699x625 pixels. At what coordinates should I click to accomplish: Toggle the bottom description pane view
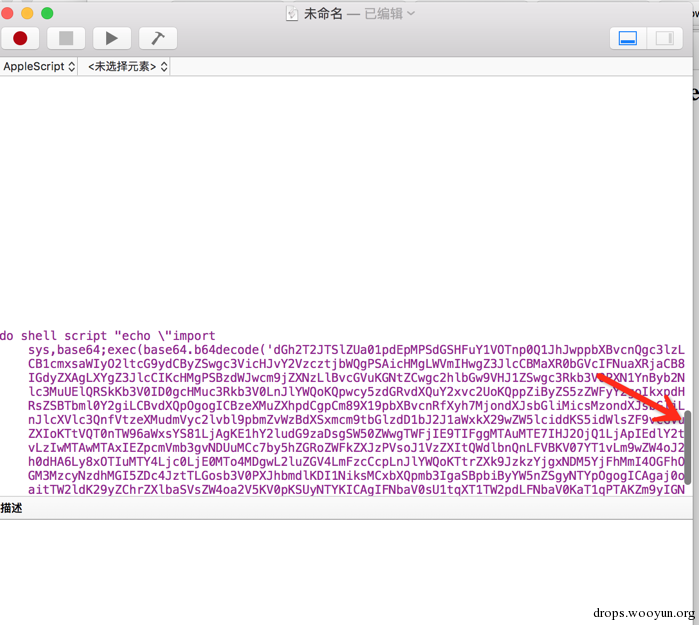(x=628, y=38)
